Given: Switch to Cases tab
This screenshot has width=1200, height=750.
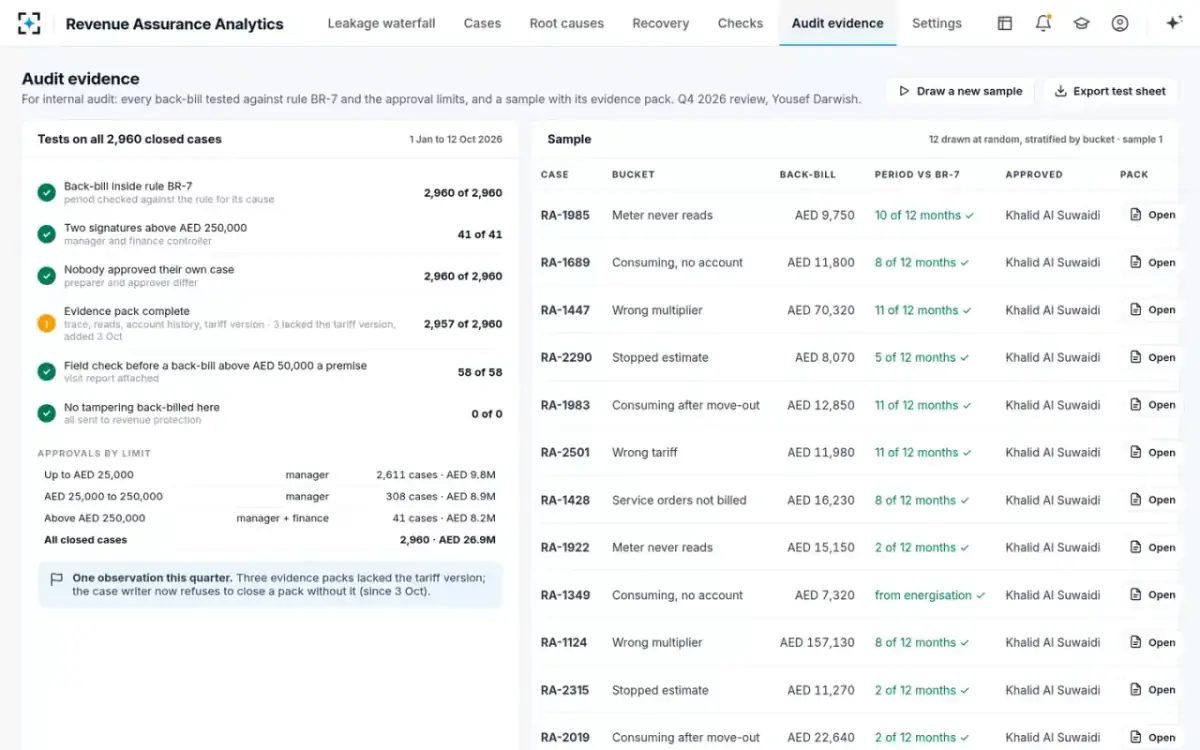Looking at the screenshot, I should [482, 23].
